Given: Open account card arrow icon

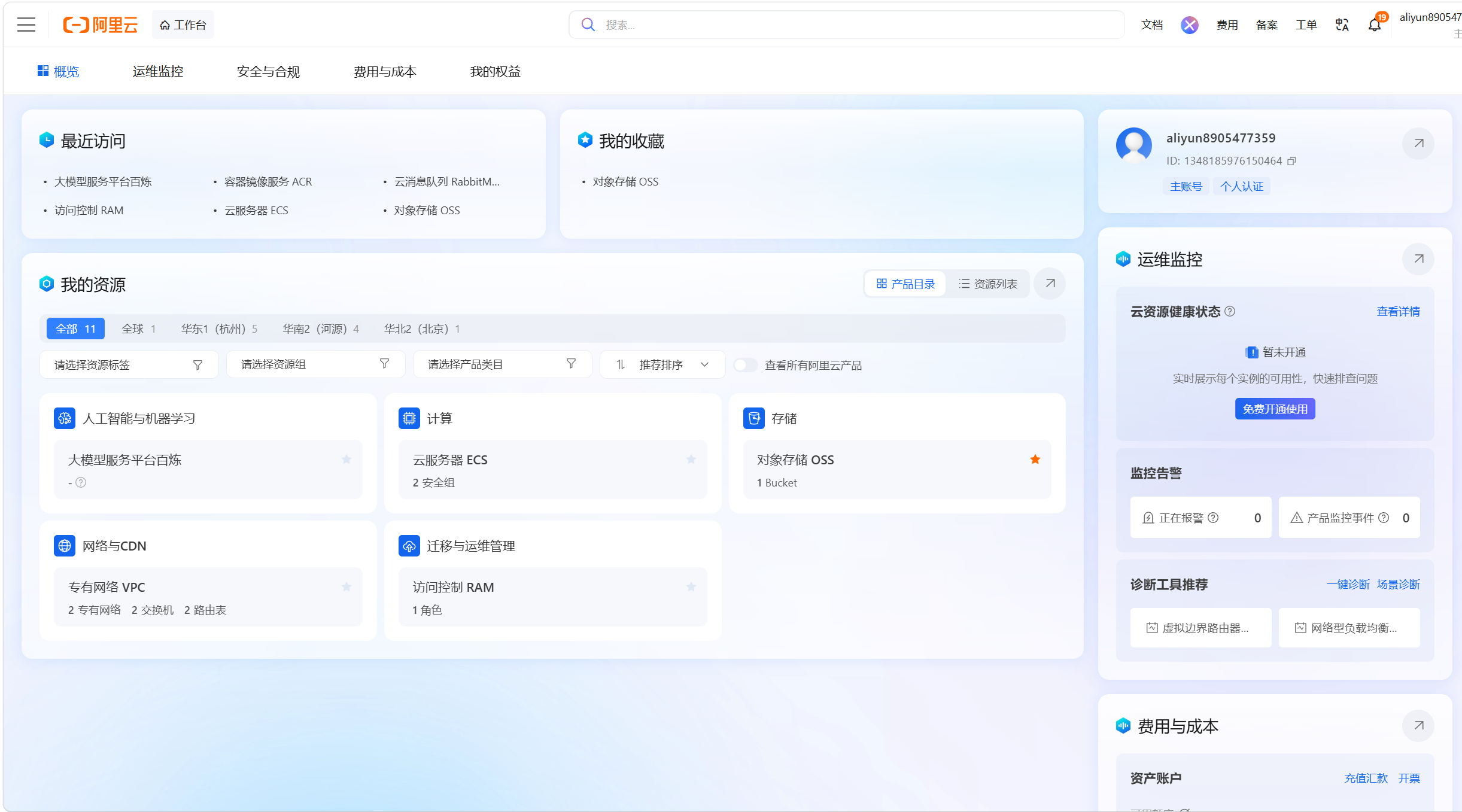Looking at the screenshot, I should pos(1418,143).
